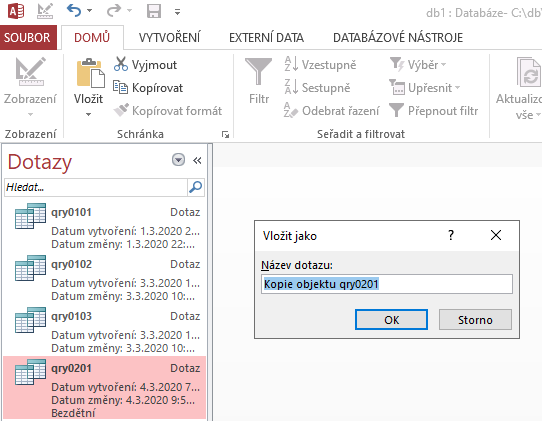
Task: Open Quick Access Toolbar customize dropdown
Action: [177, 12]
